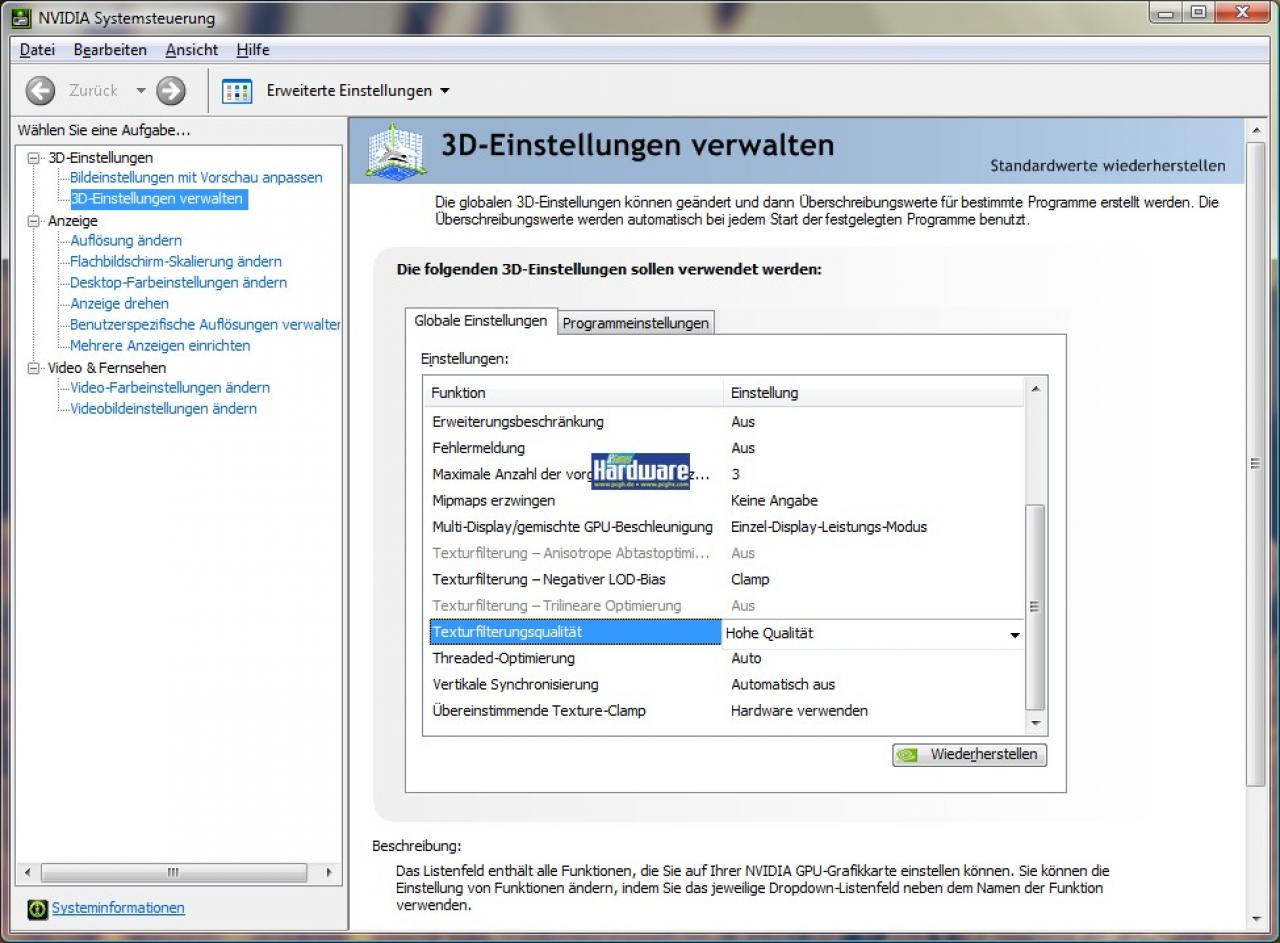Click the task tree horizontal scrollbar thumb
The height and width of the screenshot is (943, 1280).
[x=173, y=872]
